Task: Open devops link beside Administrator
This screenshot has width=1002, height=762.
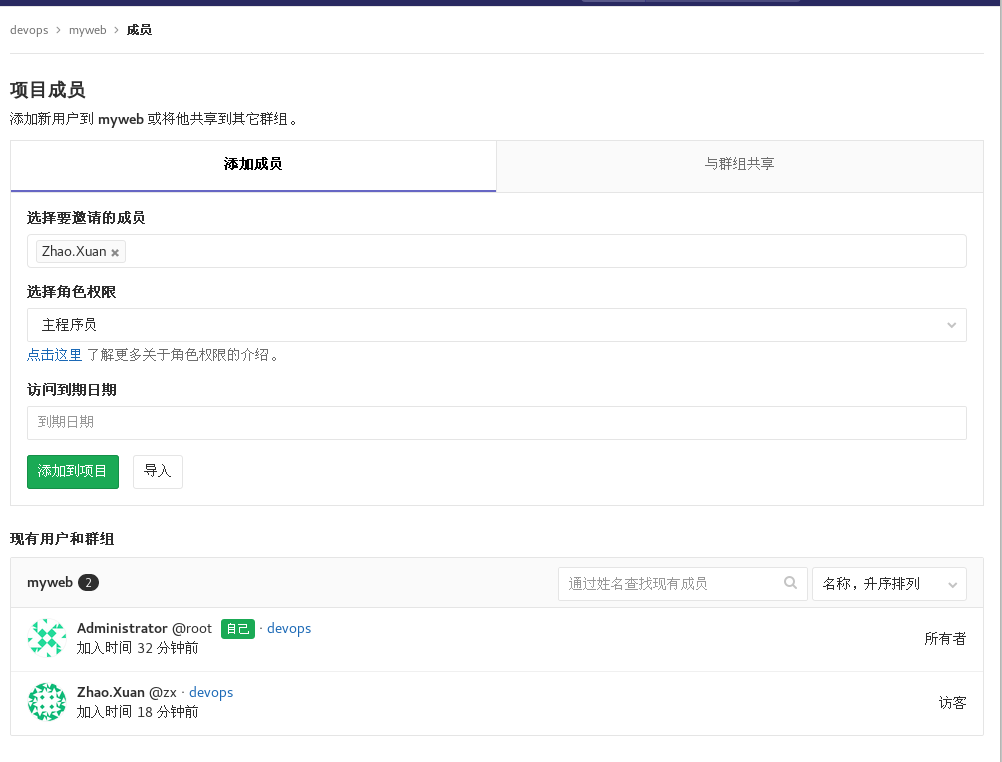Action: pos(289,628)
